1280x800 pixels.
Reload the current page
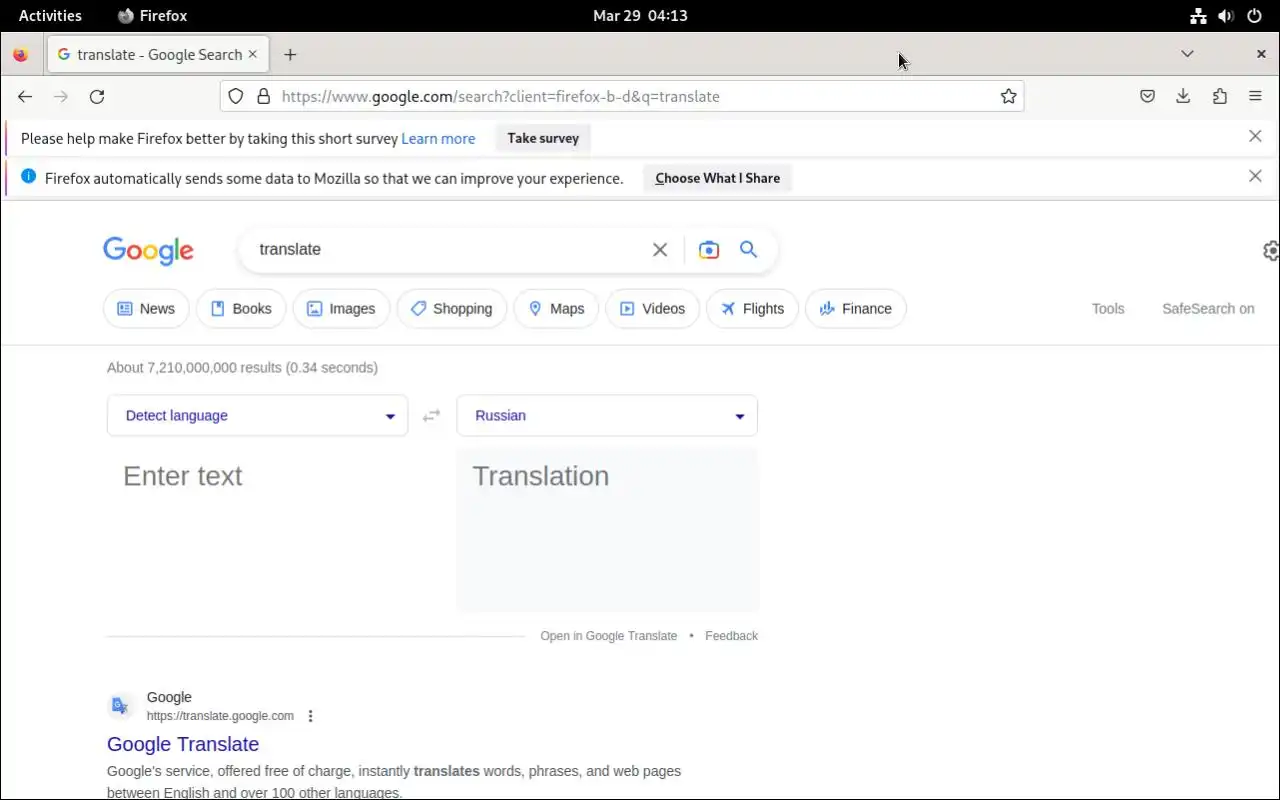coord(97,96)
